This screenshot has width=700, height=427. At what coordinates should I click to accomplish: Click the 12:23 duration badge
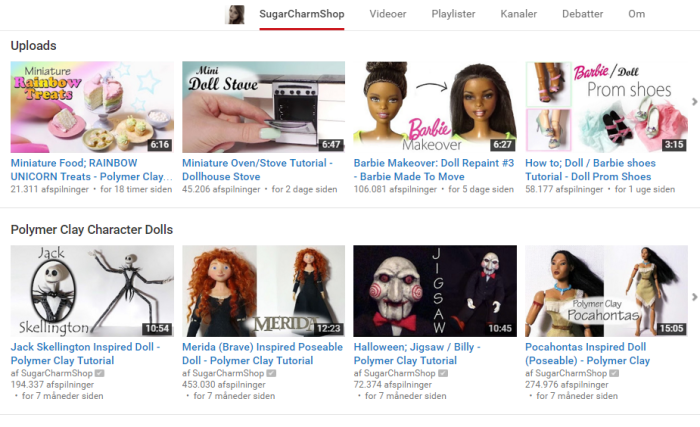[329, 329]
